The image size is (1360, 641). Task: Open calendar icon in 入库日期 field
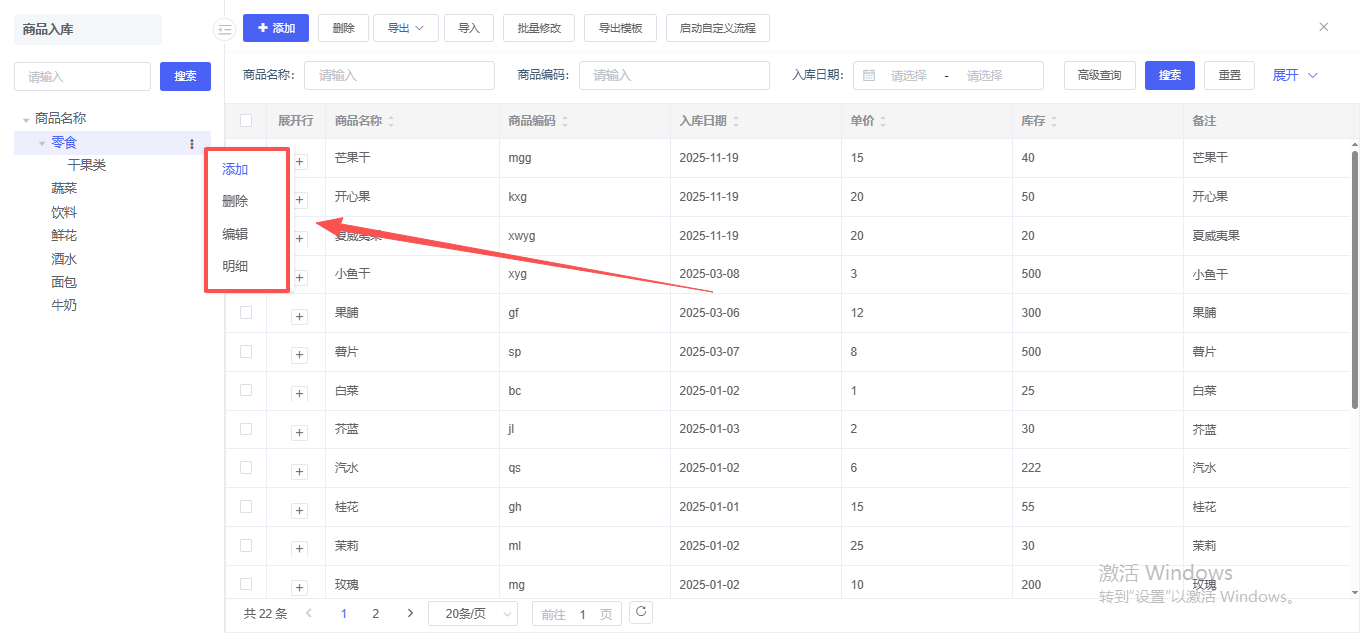pos(869,75)
